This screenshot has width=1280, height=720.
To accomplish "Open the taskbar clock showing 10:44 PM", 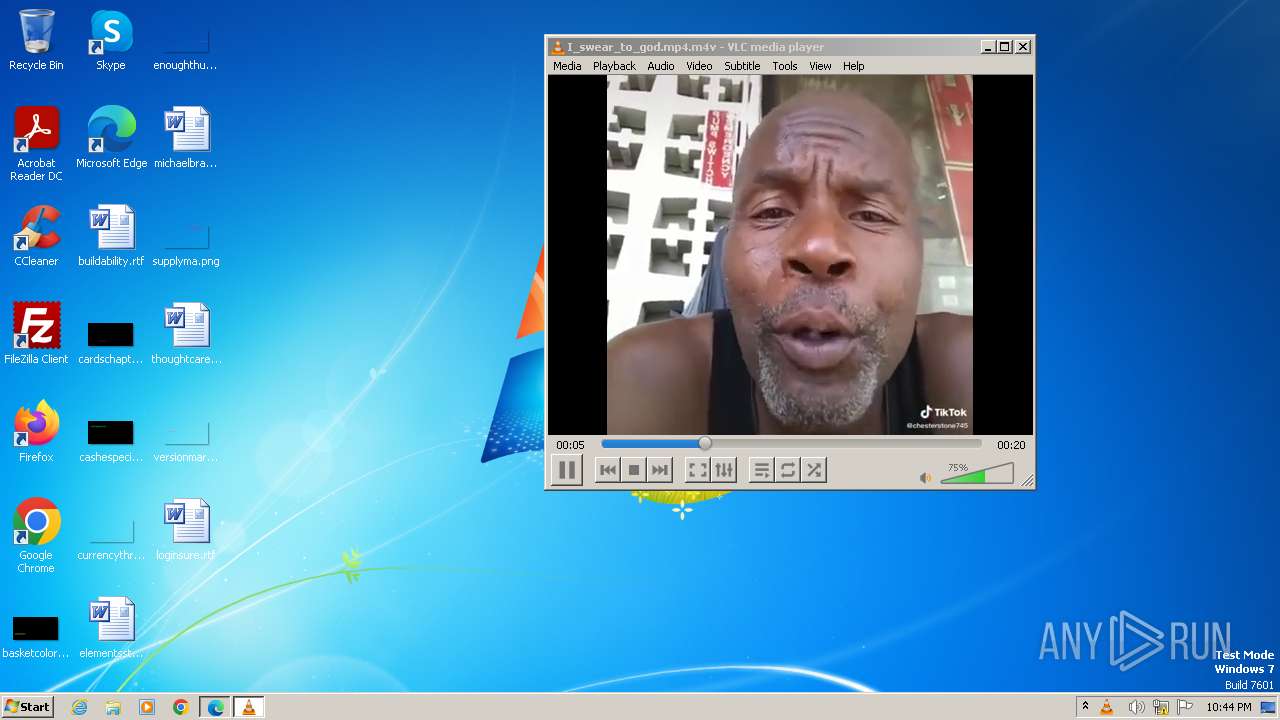I will (x=1229, y=707).
